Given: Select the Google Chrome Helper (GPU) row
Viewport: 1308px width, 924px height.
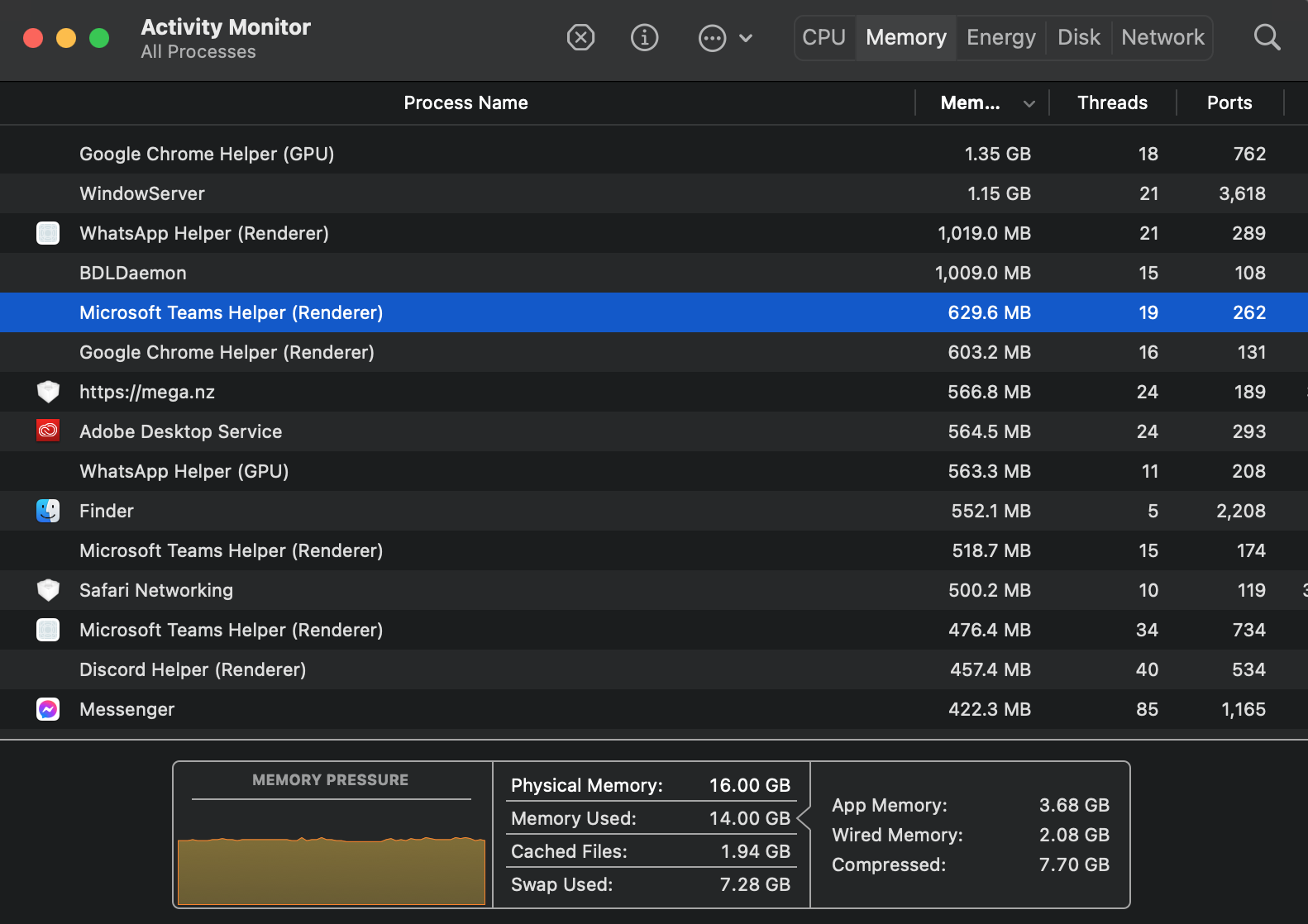Looking at the screenshot, I should pos(654,154).
